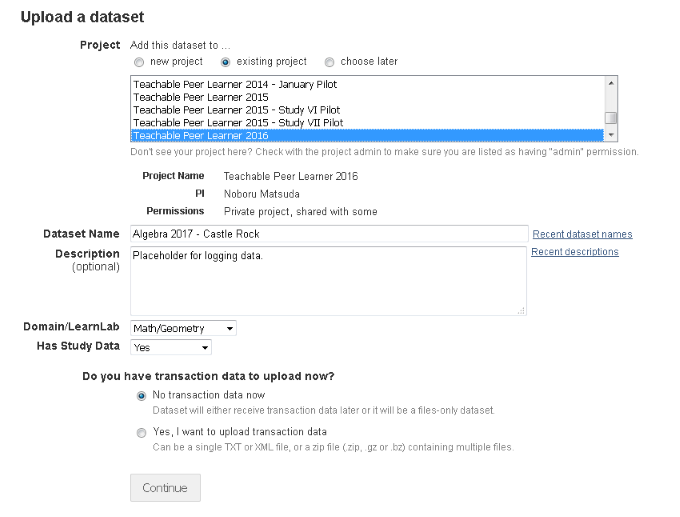The height and width of the screenshot is (517, 680).
Task: Open the "Recent descriptions" link
Action: tap(574, 252)
